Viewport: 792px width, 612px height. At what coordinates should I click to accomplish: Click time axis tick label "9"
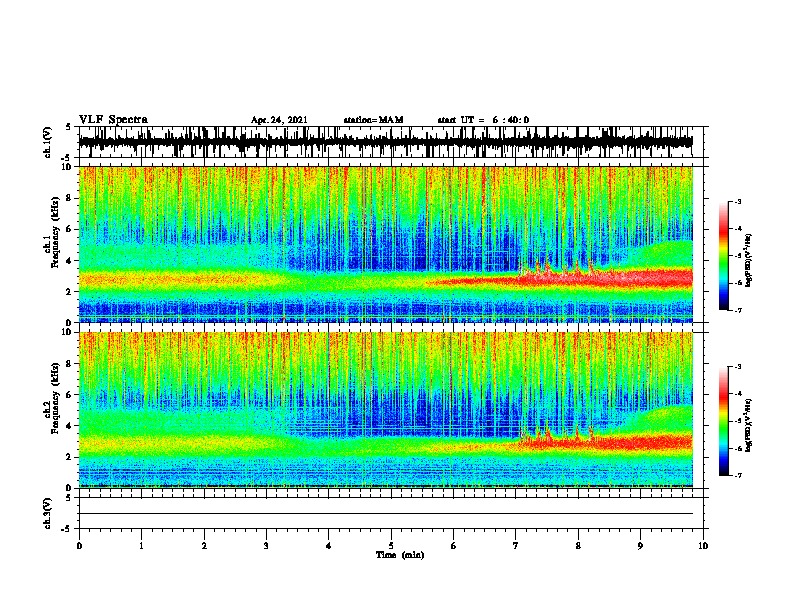640,545
